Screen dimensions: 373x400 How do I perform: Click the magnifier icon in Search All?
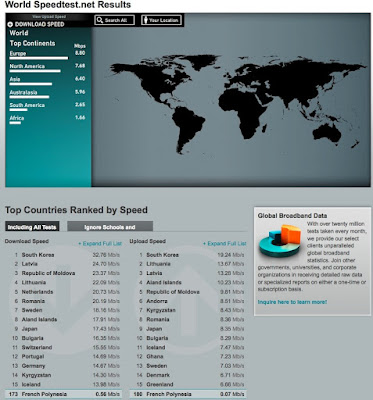100,20
